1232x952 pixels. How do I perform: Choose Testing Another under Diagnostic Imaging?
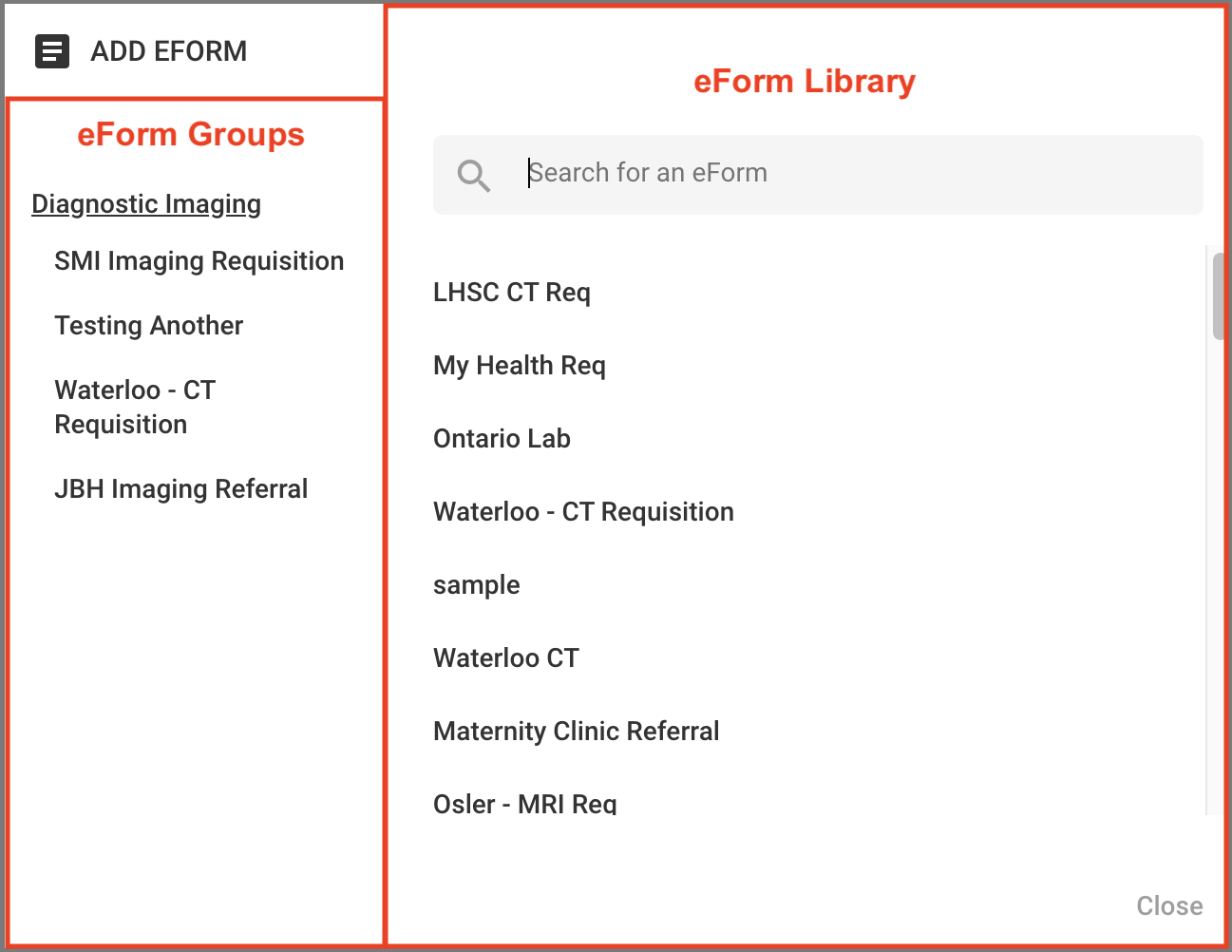click(x=148, y=325)
